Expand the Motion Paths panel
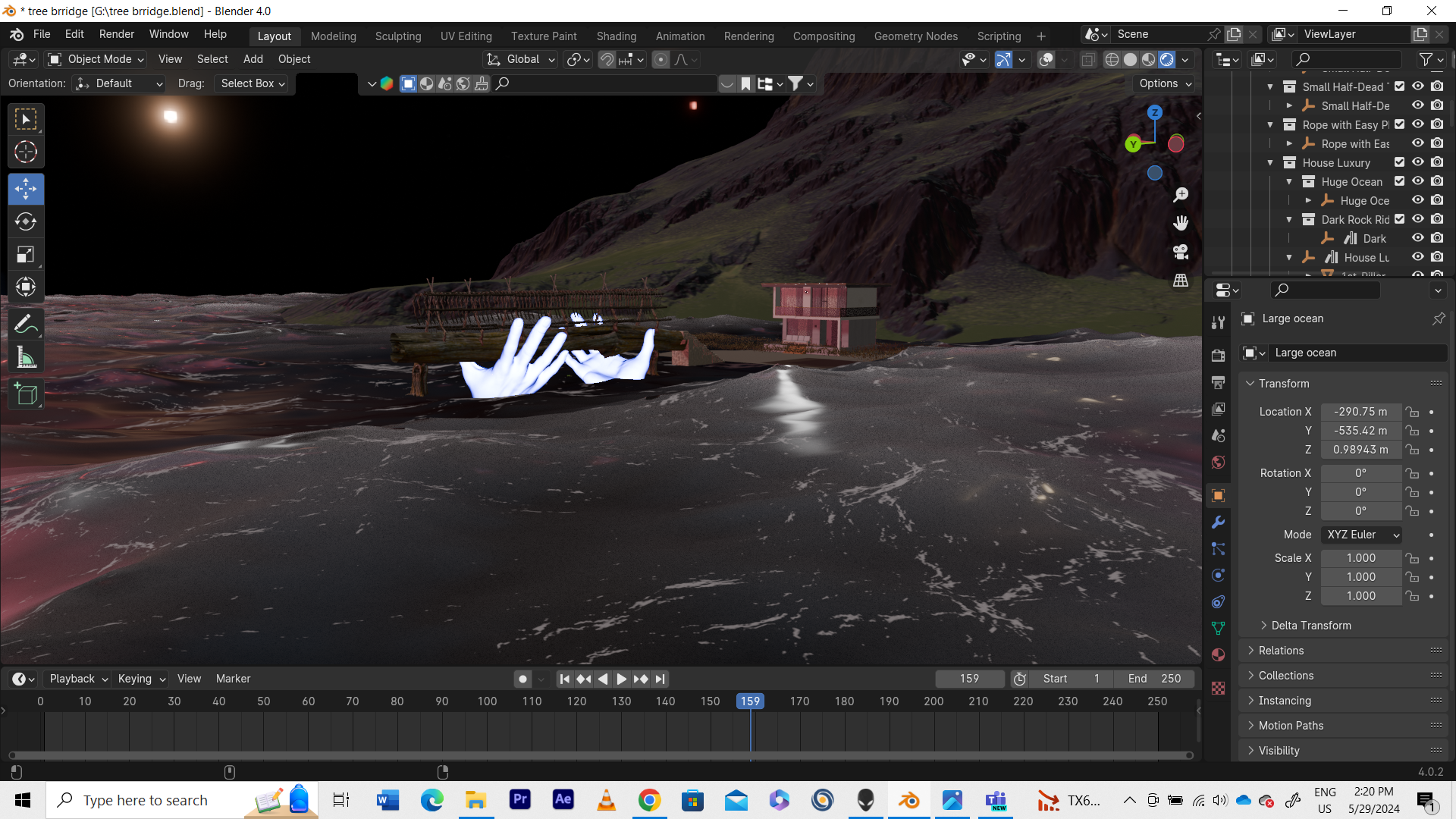This screenshot has height=819, width=1456. (x=1290, y=726)
